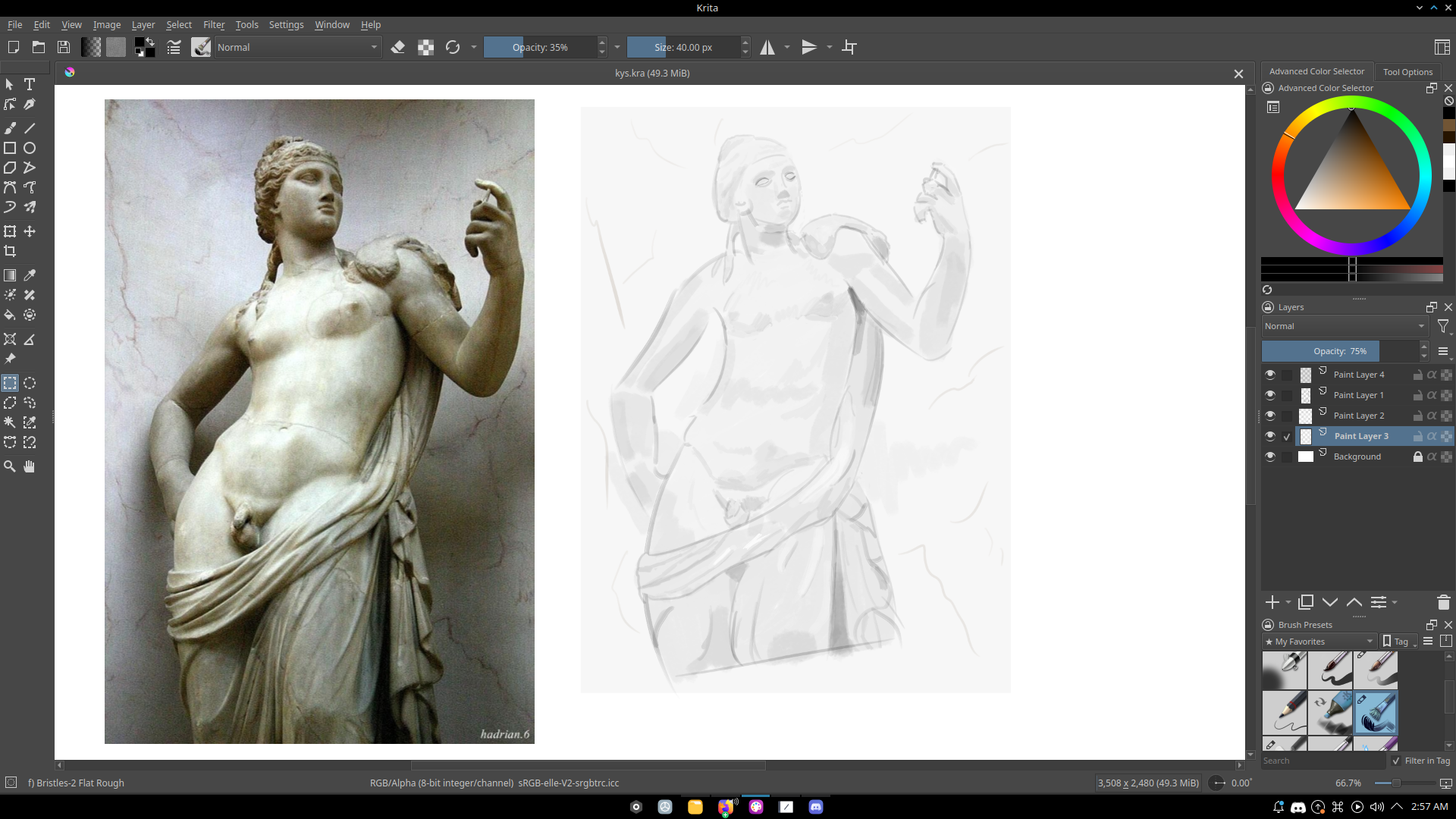The height and width of the screenshot is (819, 1456).
Task: Click the Open Document folder icon
Action: pyautogui.click(x=39, y=47)
